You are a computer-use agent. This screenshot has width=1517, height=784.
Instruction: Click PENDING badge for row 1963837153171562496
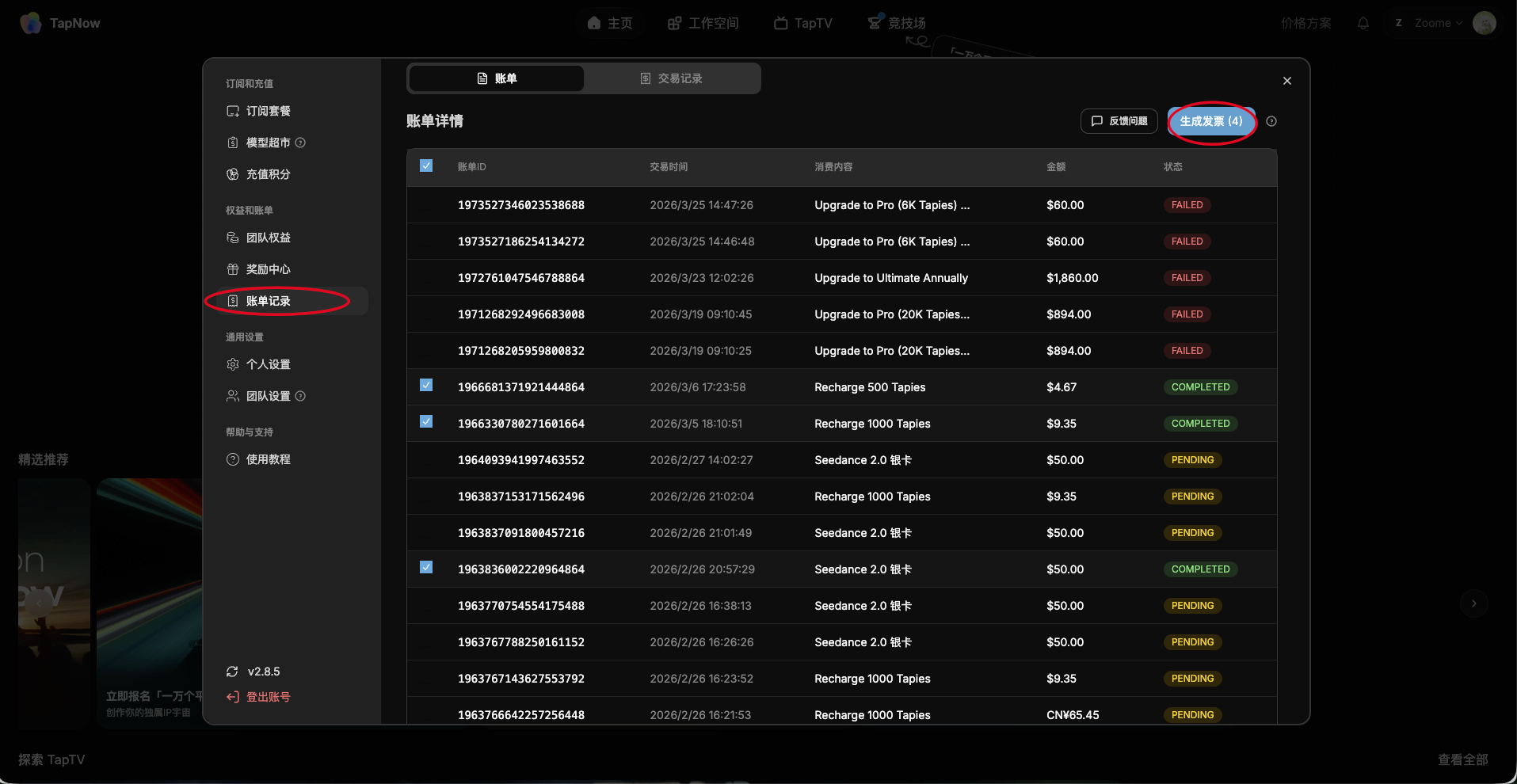point(1193,497)
